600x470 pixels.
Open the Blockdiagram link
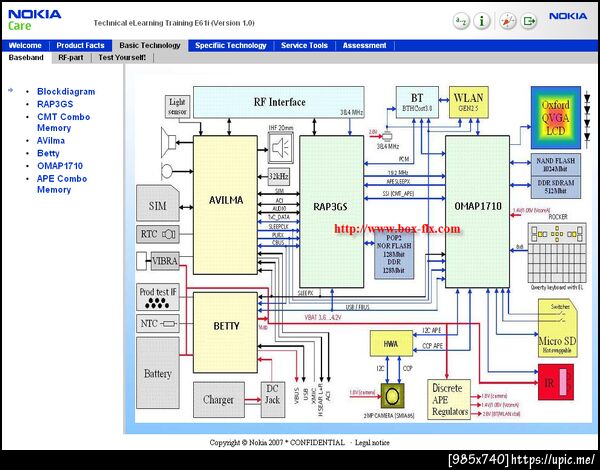(66, 91)
